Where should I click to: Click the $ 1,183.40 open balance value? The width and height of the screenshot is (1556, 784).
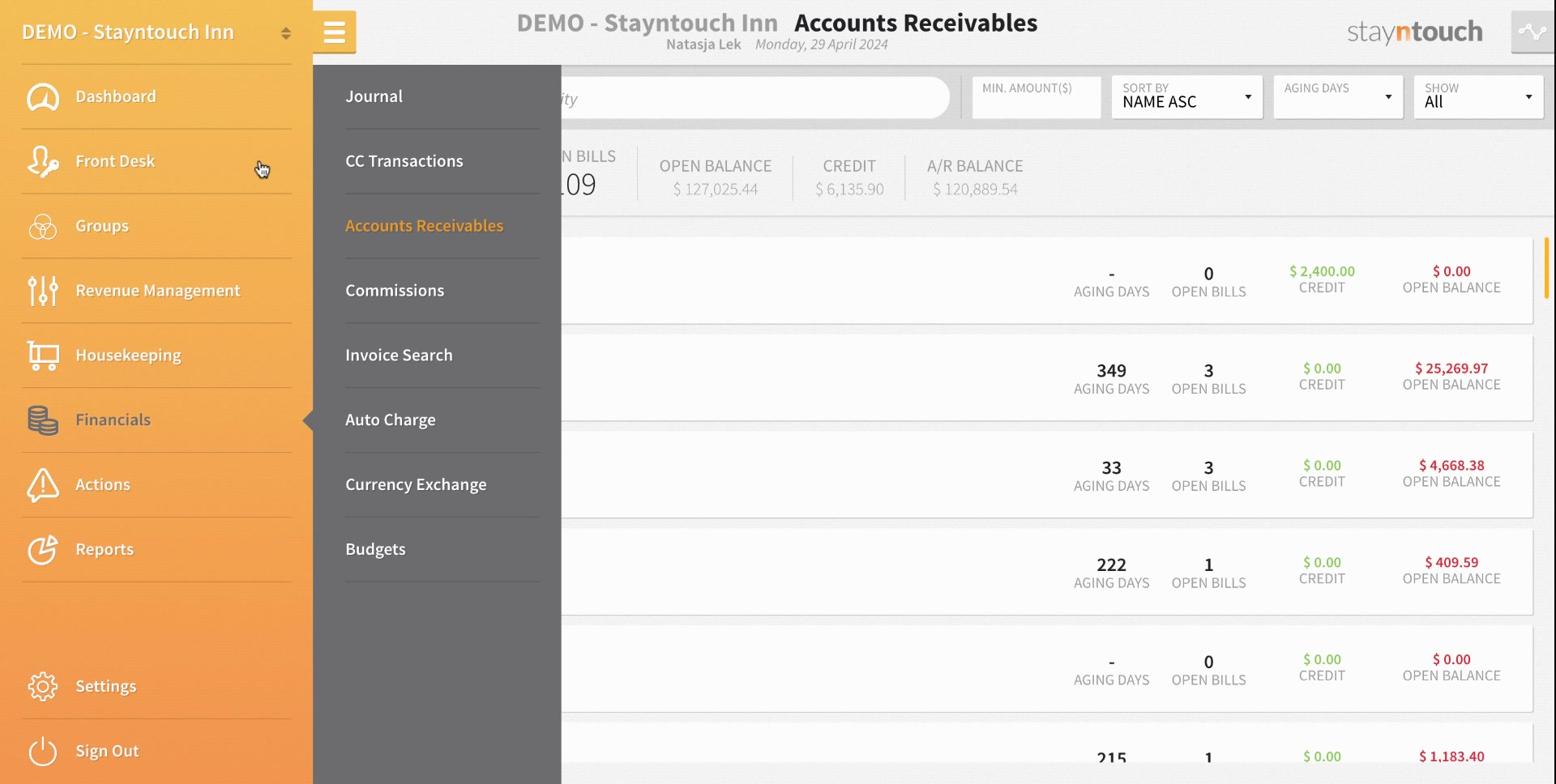(x=1451, y=756)
